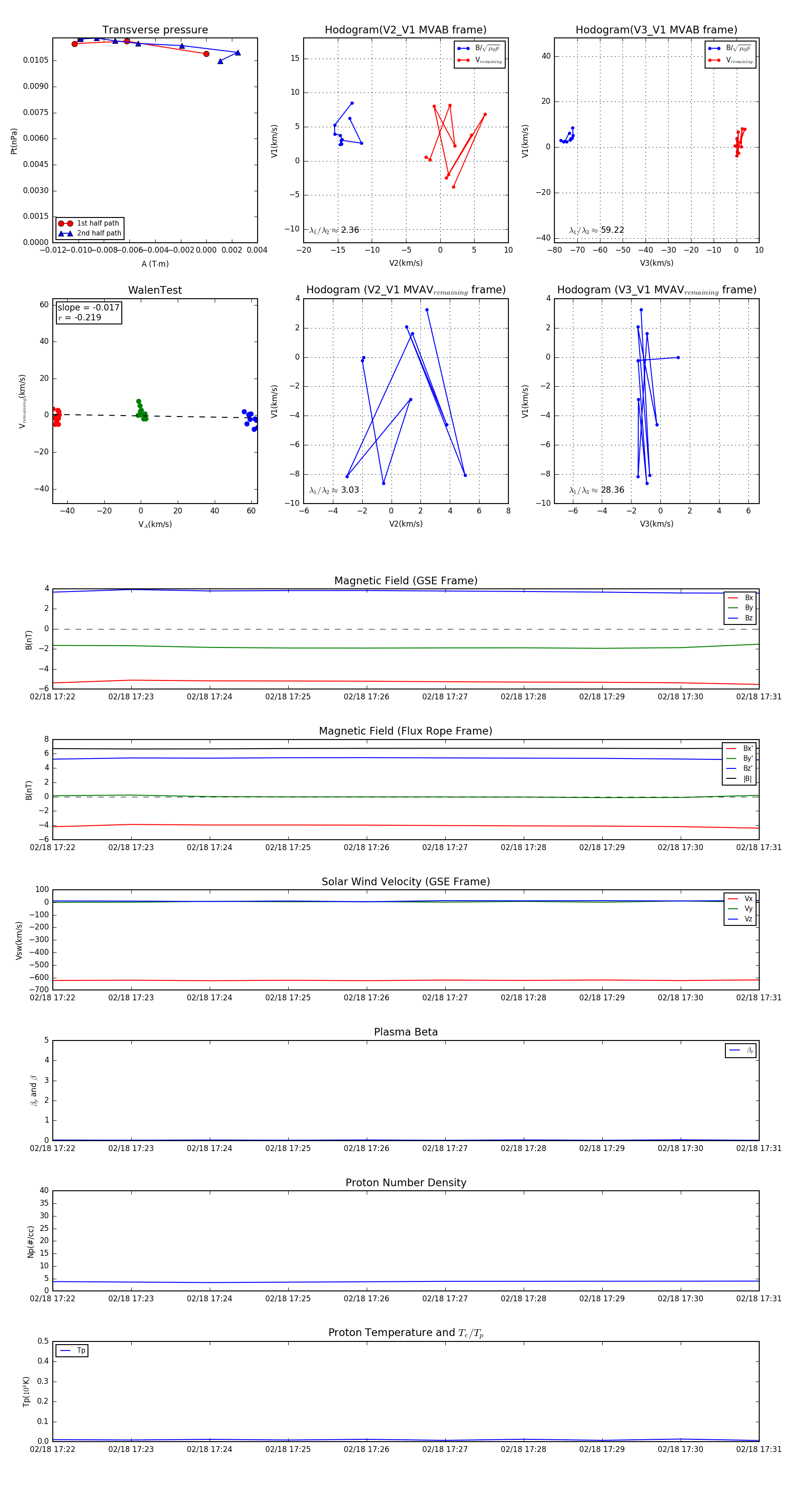Click 'V2(km/s)' label under V2_V1 MVAB hodogram
The height and width of the screenshot is (1489, 812).
click(x=405, y=263)
